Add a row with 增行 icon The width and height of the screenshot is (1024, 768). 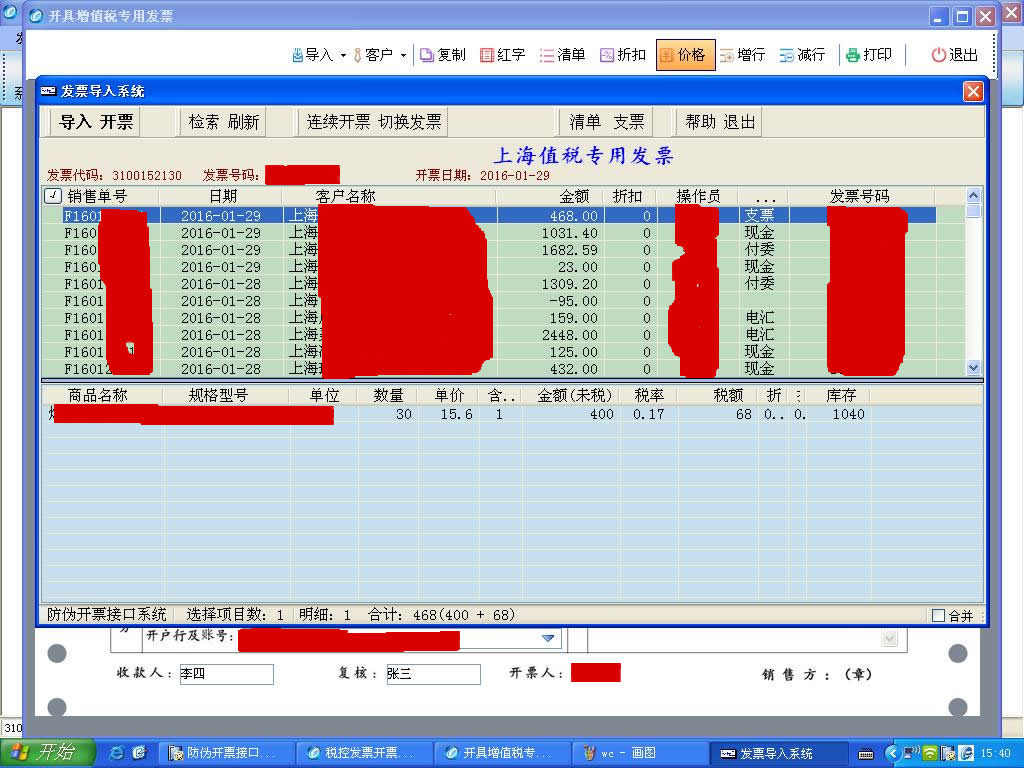point(742,55)
